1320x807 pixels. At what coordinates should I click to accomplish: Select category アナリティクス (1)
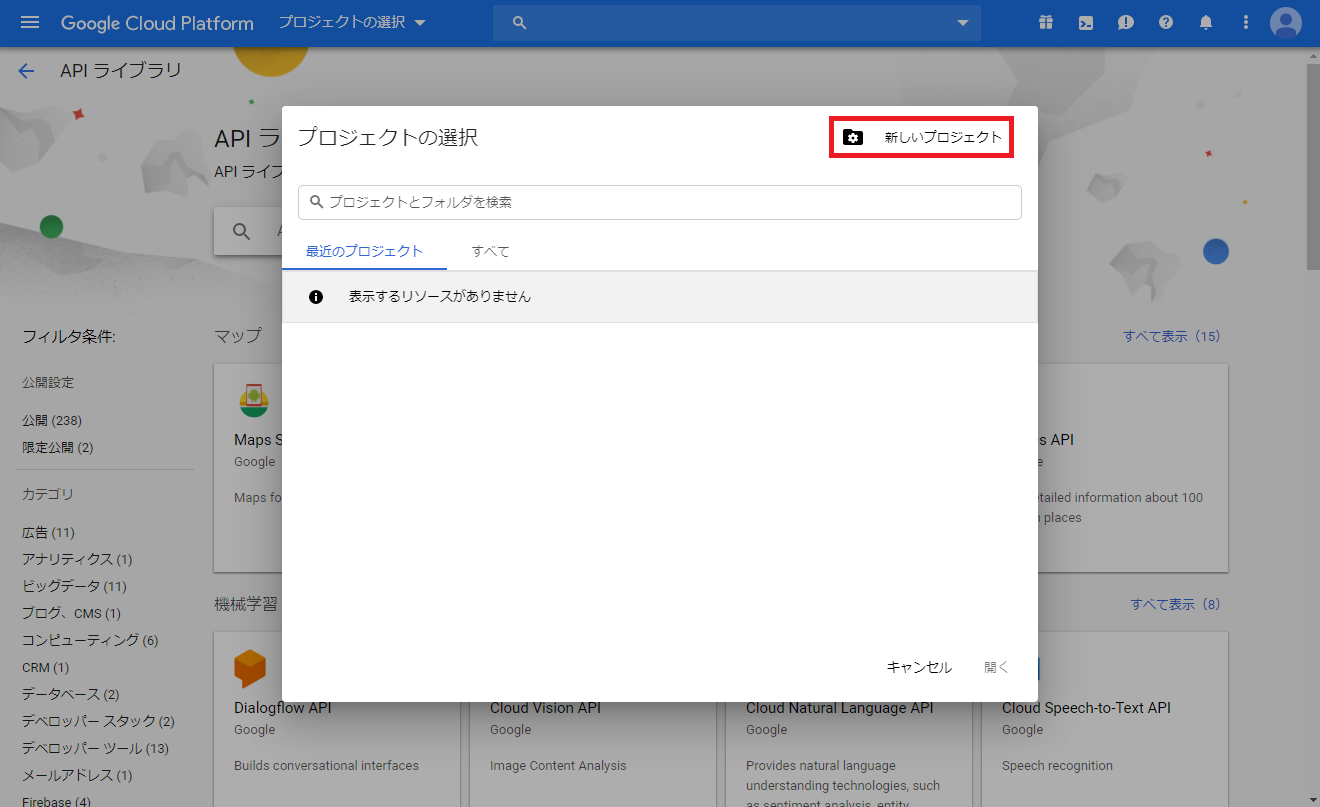77,559
